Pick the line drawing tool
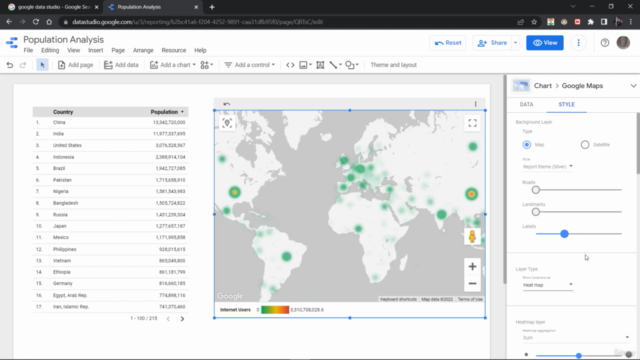 pyautogui.click(x=335, y=65)
